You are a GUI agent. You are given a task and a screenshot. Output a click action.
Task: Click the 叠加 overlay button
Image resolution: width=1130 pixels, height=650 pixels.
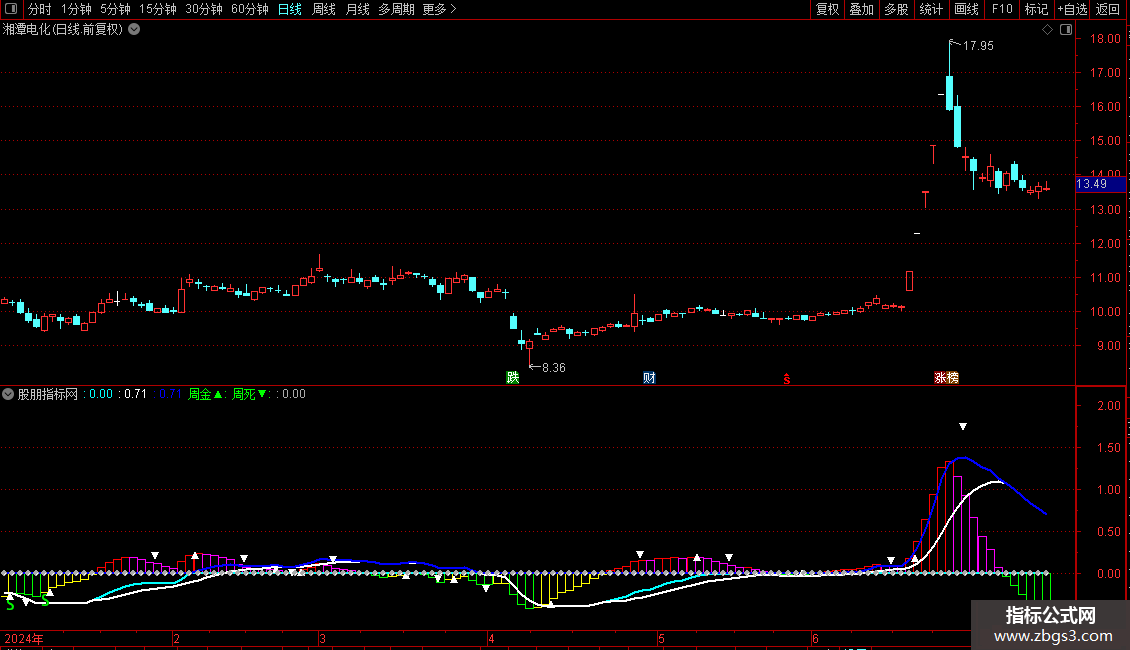pyautogui.click(x=861, y=9)
